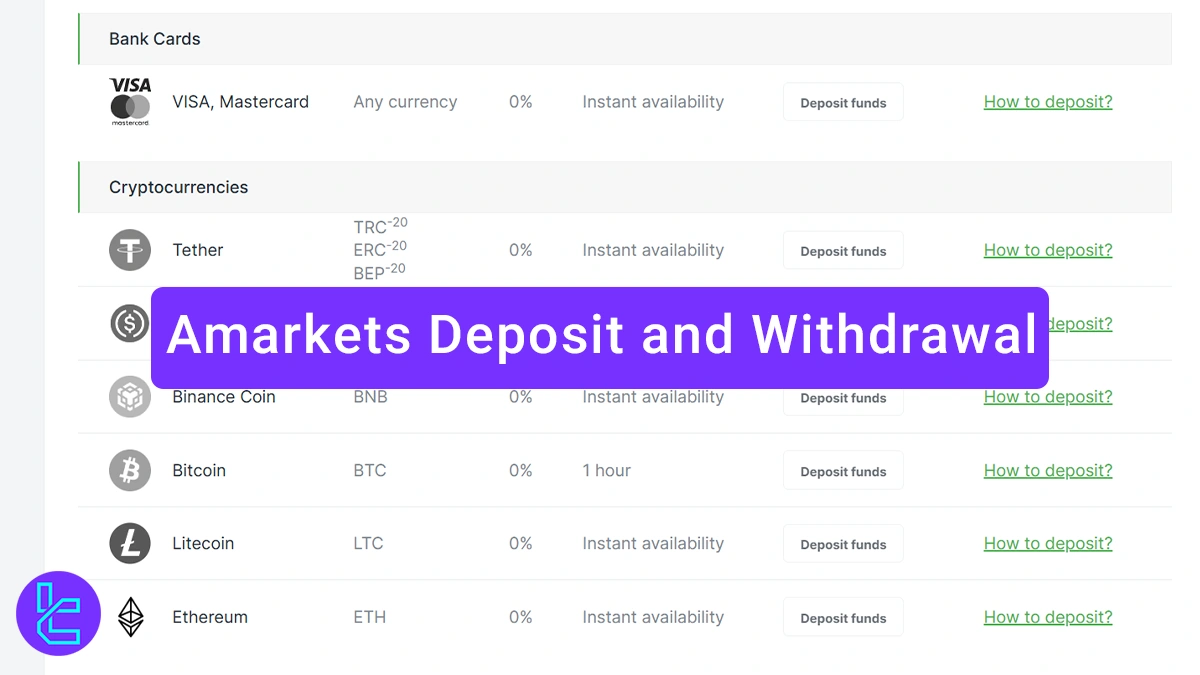
Task: Click the Litecoin currency icon
Action: (130, 543)
